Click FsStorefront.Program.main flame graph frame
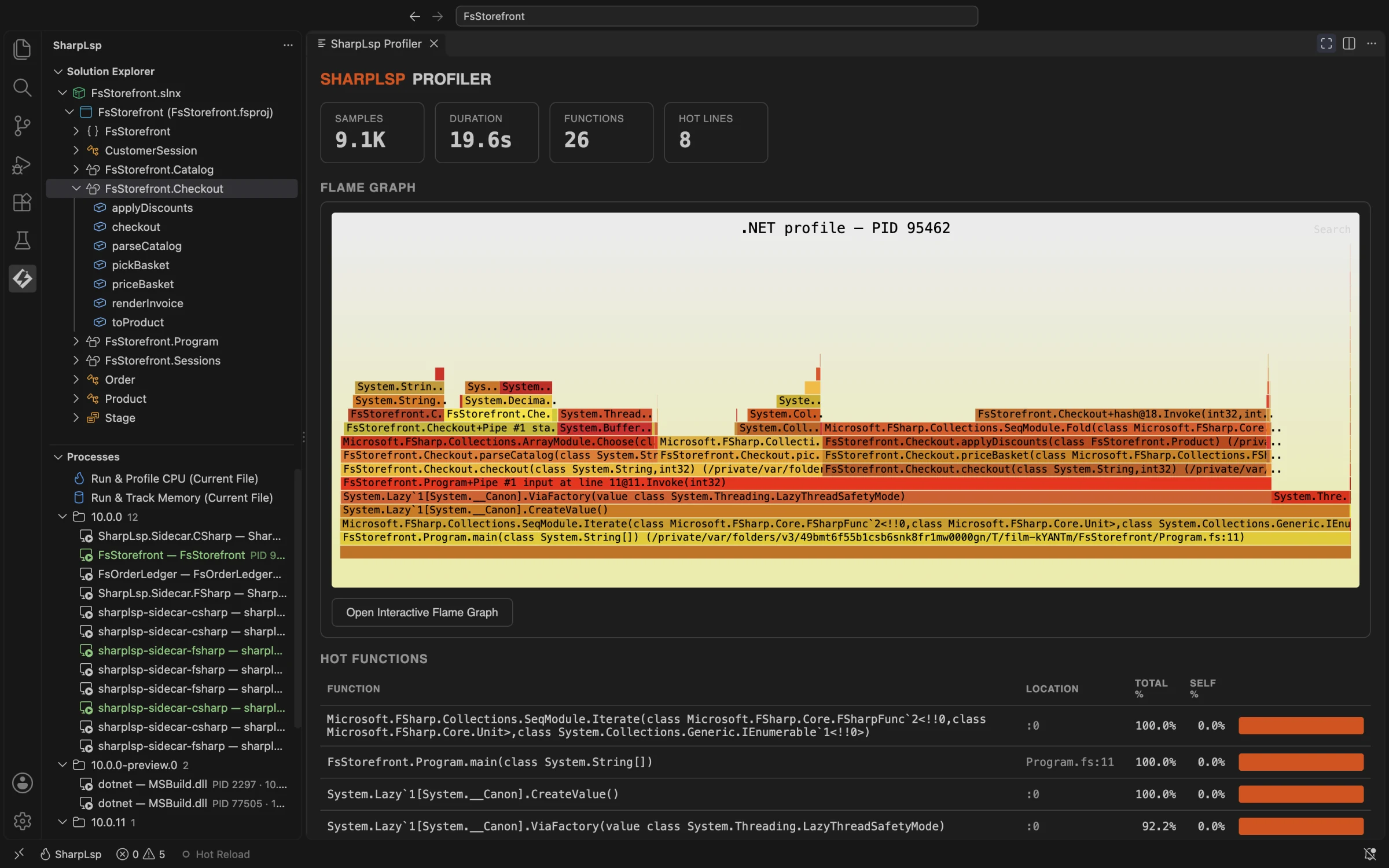The image size is (1389, 868). click(846, 538)
